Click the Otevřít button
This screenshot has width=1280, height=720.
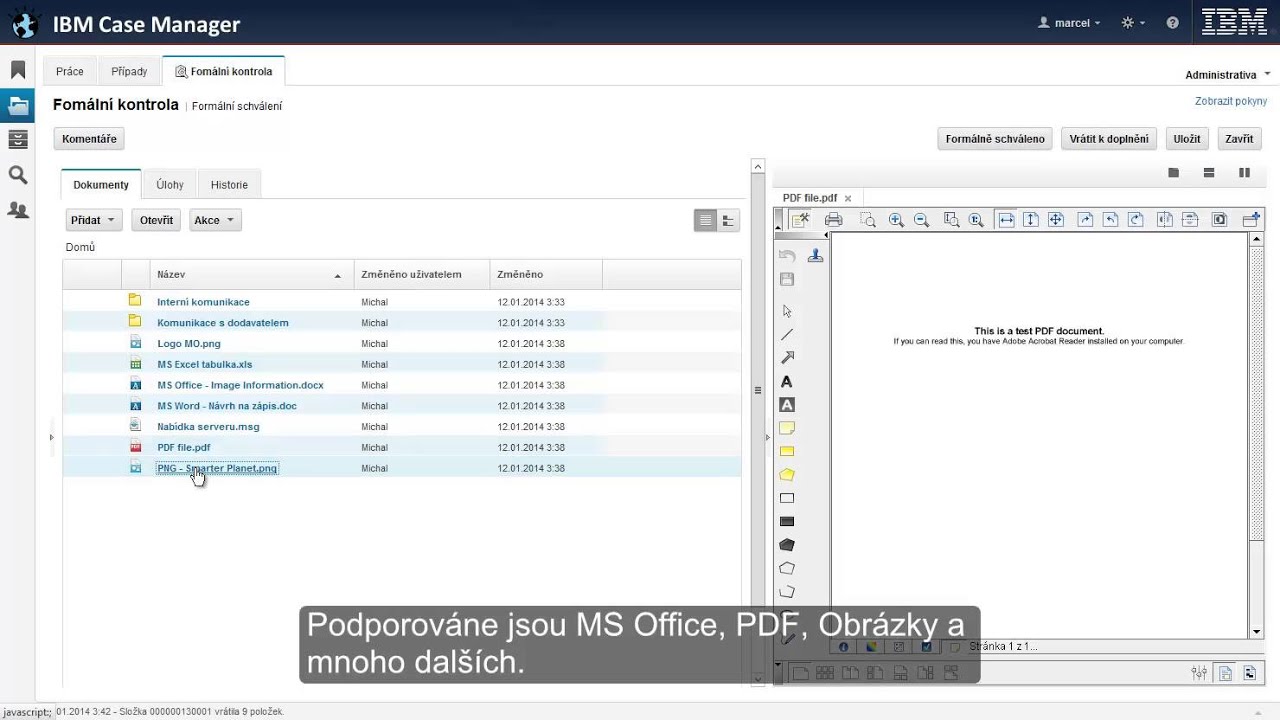pyautogui.click(x=156, y=220)
